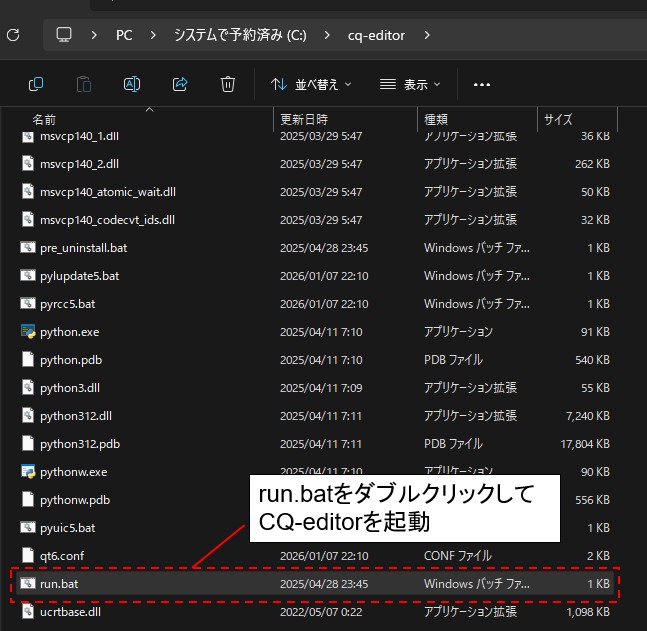647x631 pixels.
Task: Open the 表示 view dropdown
Action: (410, 85)
